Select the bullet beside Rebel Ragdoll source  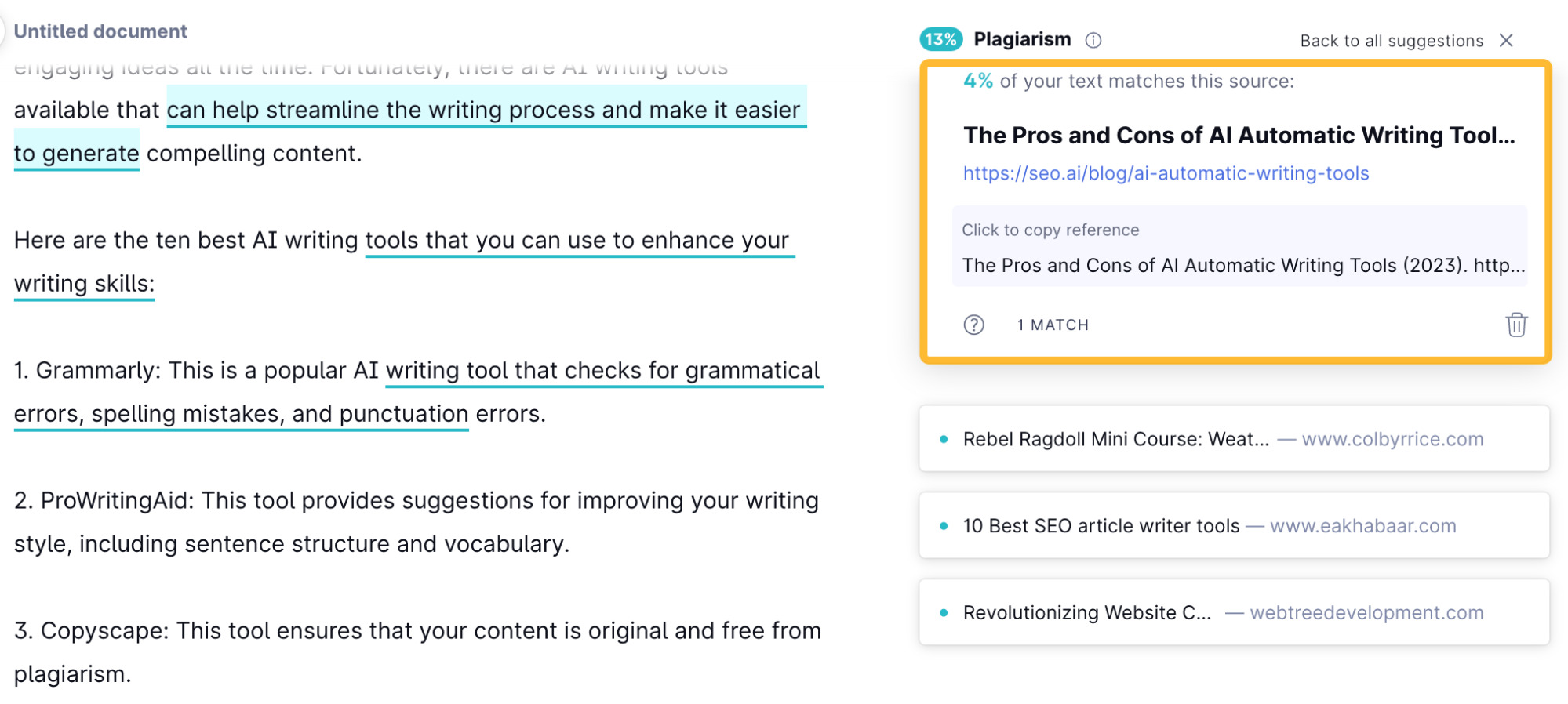click(943, 439)
